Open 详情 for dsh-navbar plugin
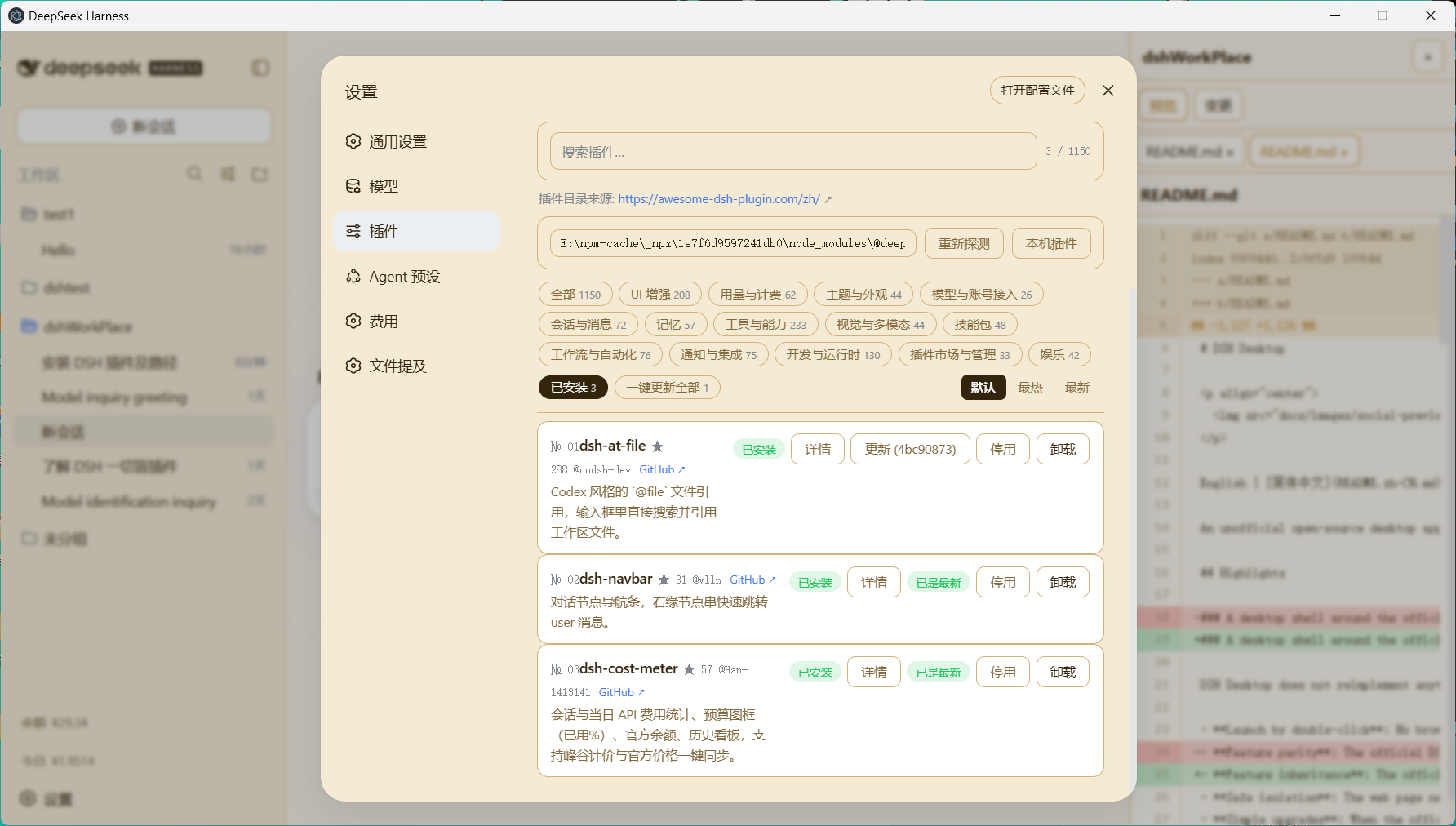 (874, 583)
